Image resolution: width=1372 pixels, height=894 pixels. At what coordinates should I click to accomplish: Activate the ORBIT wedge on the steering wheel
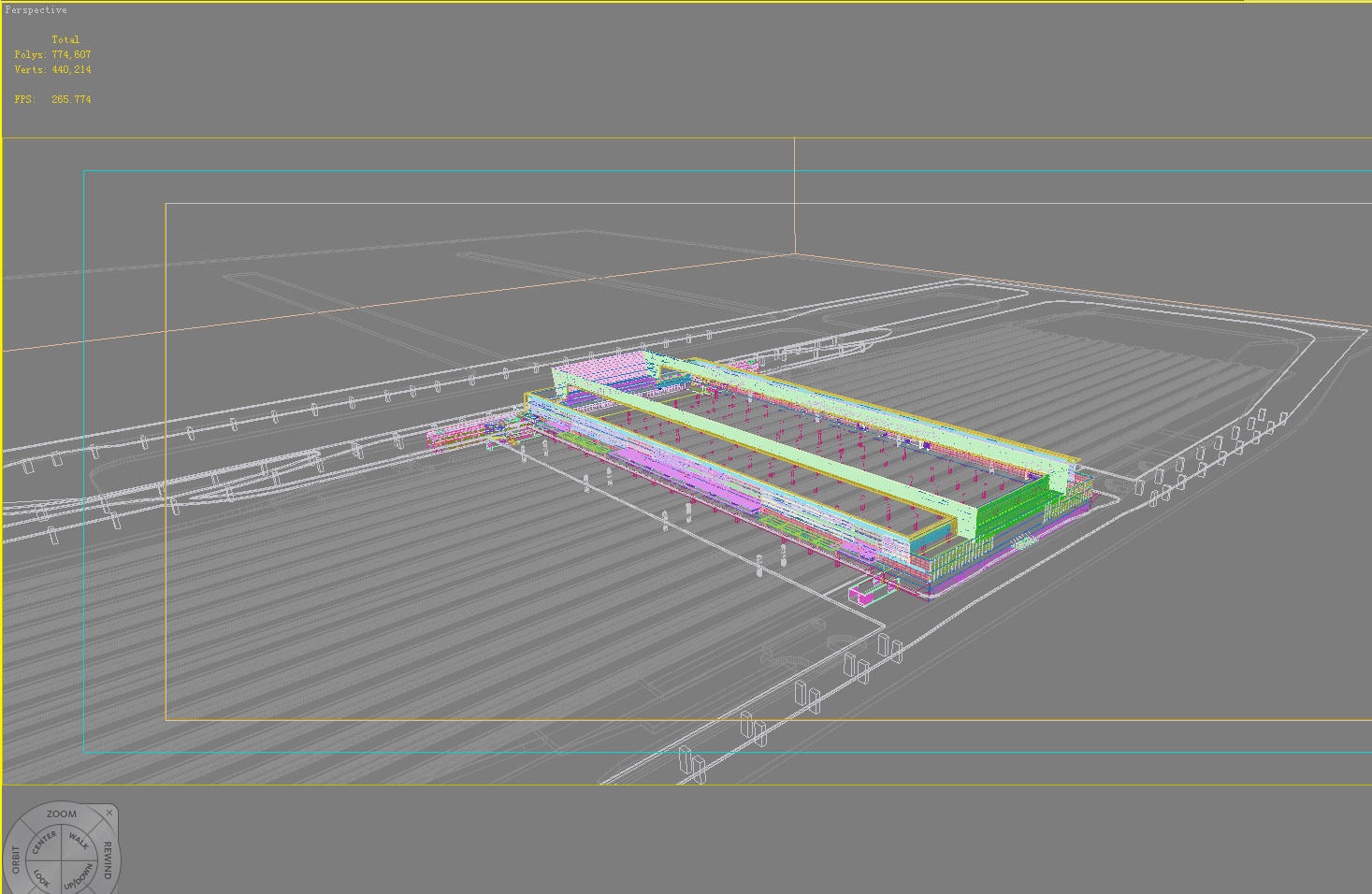click(15, 858)
